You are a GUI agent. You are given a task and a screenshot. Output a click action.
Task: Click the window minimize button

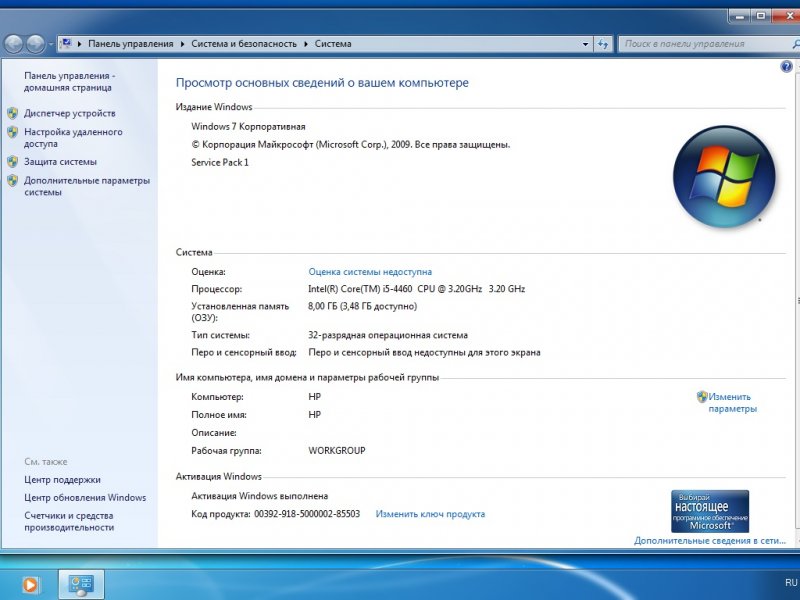click(740, 17)
